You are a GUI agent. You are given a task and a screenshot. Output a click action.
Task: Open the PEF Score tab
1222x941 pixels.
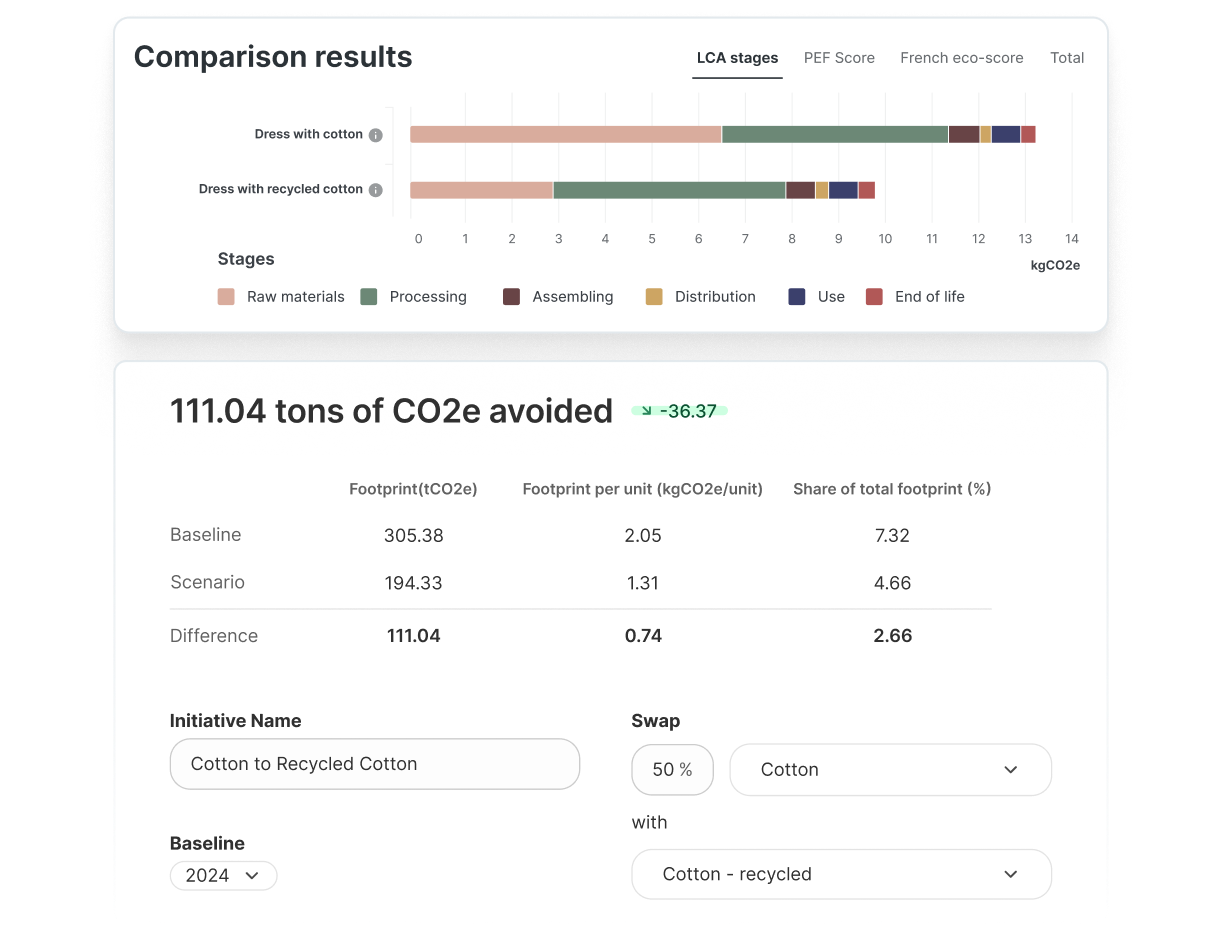[839, 58]
